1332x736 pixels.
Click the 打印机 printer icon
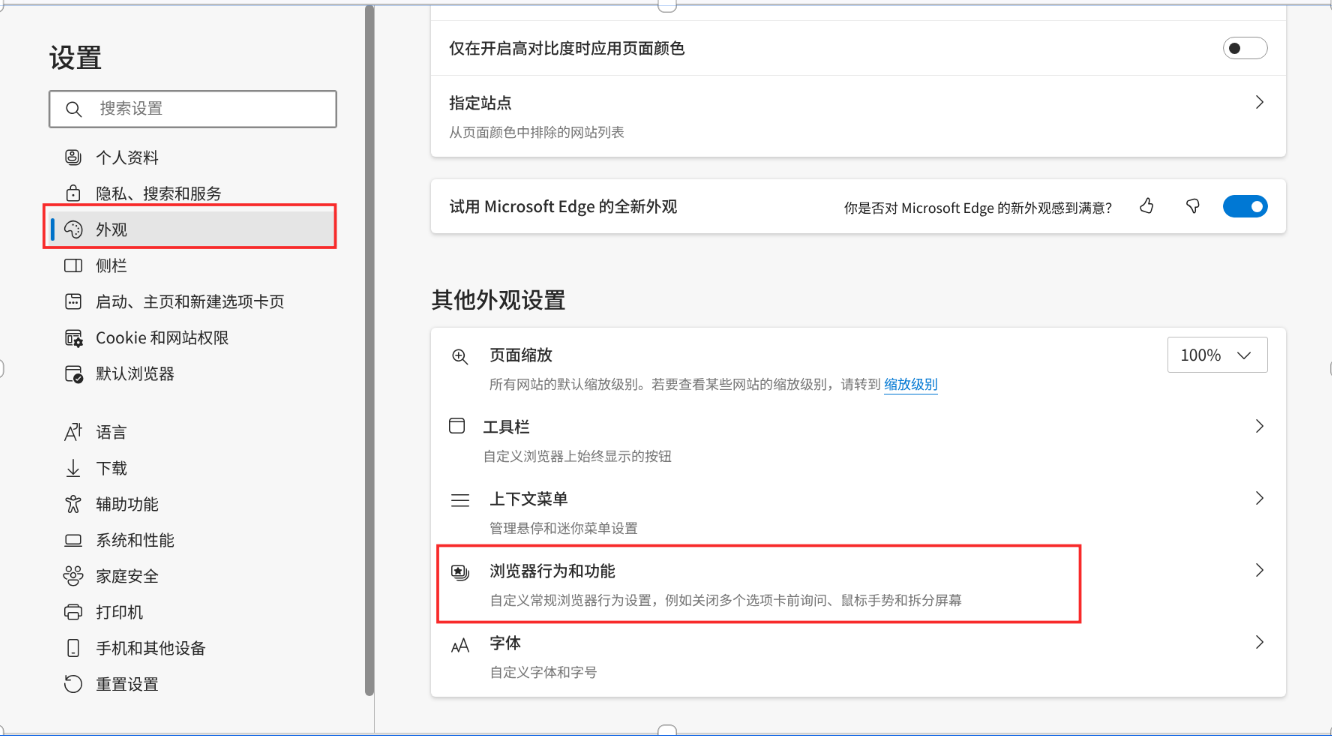pyautogui.click(x=73, y=612)
